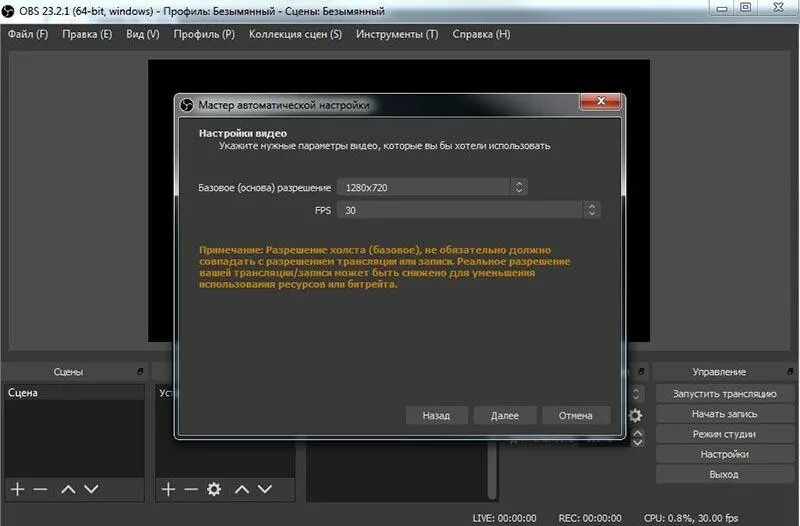Click the orange Примечание note text
The width and height of the screenshot is (800, 526).
click(384, 267)
